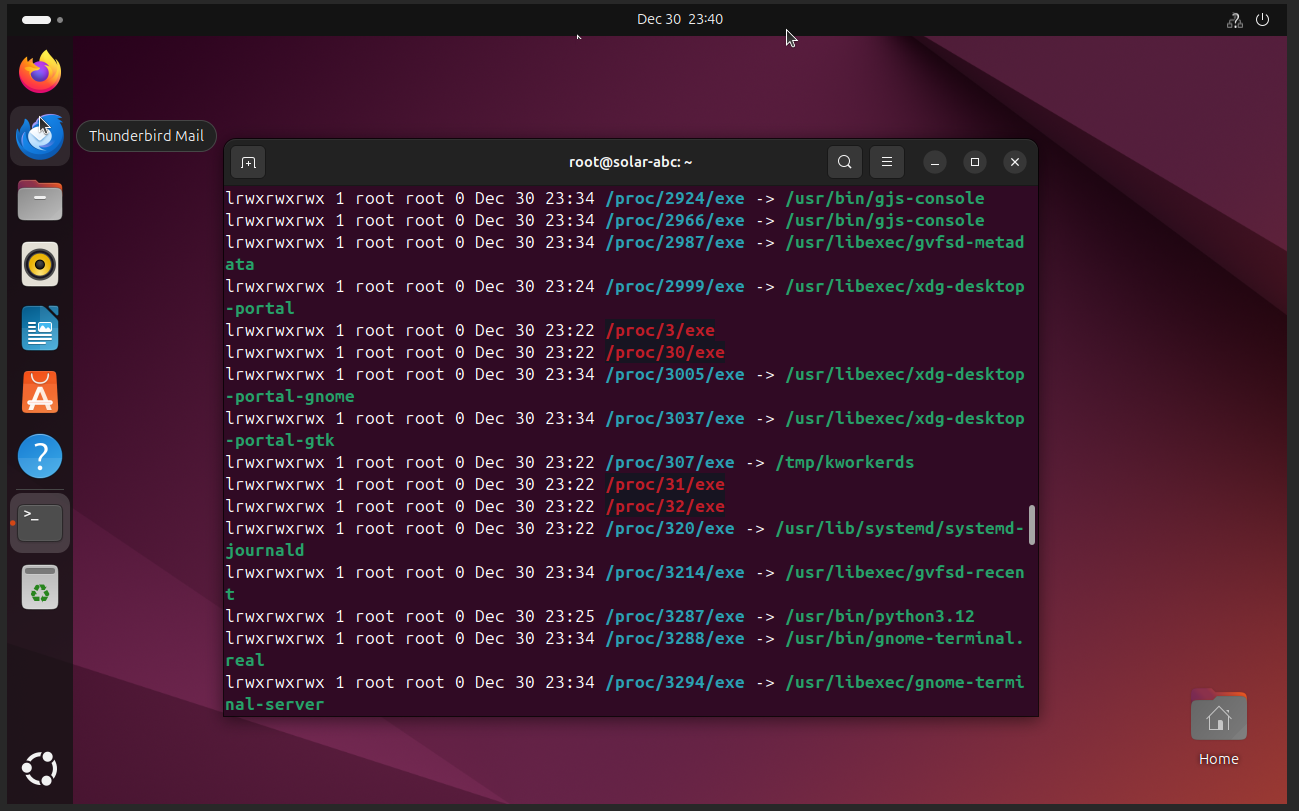The width and height of the screenshot is (1299, 811).
Task: Click the red /proc/30/exe entry
Action: (665, 352)
